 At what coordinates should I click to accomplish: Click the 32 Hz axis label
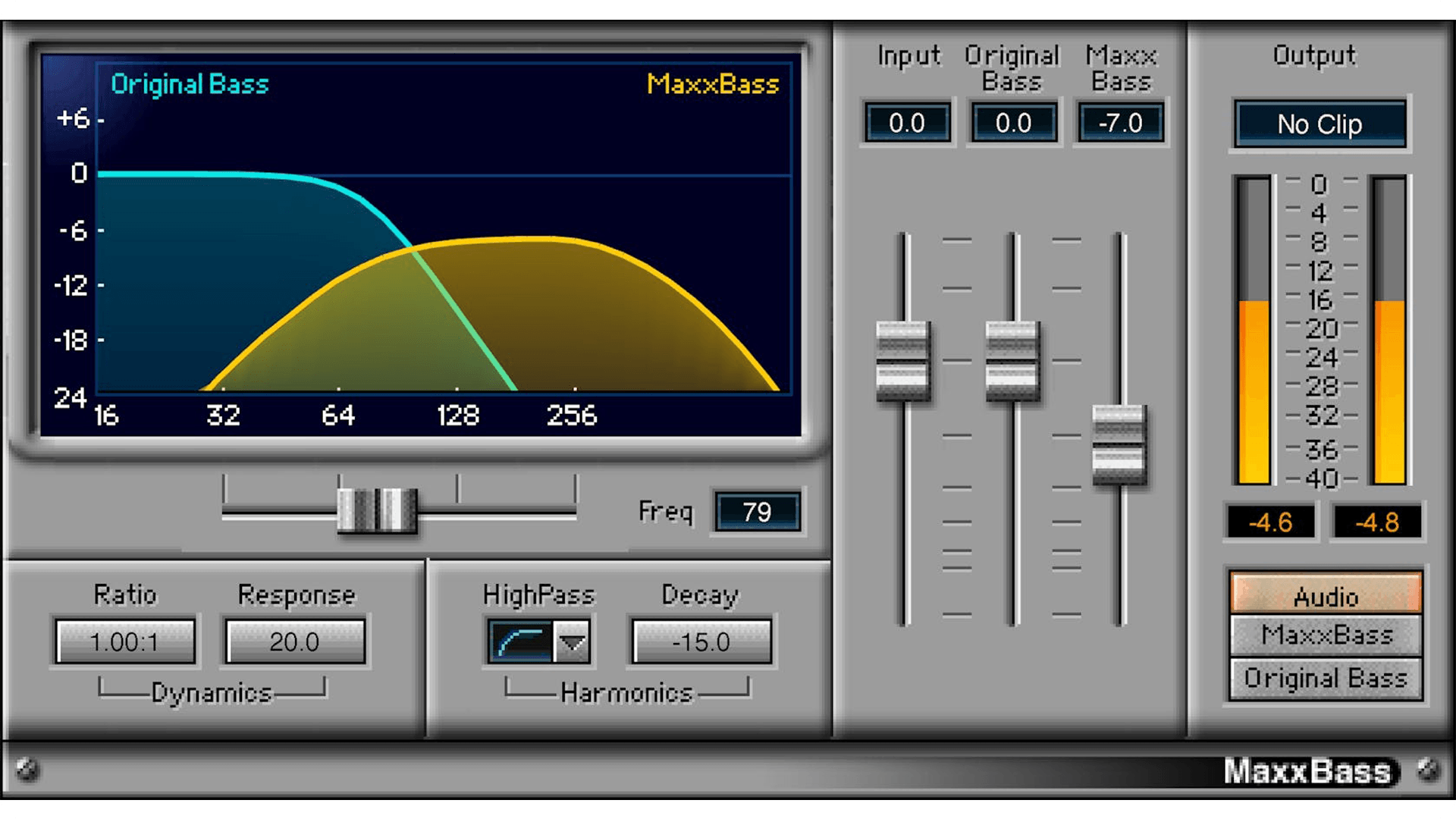223,416
